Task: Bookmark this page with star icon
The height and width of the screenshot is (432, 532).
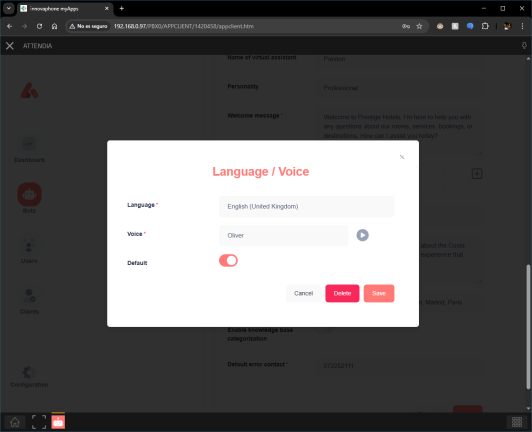Action: coord(419,26)
